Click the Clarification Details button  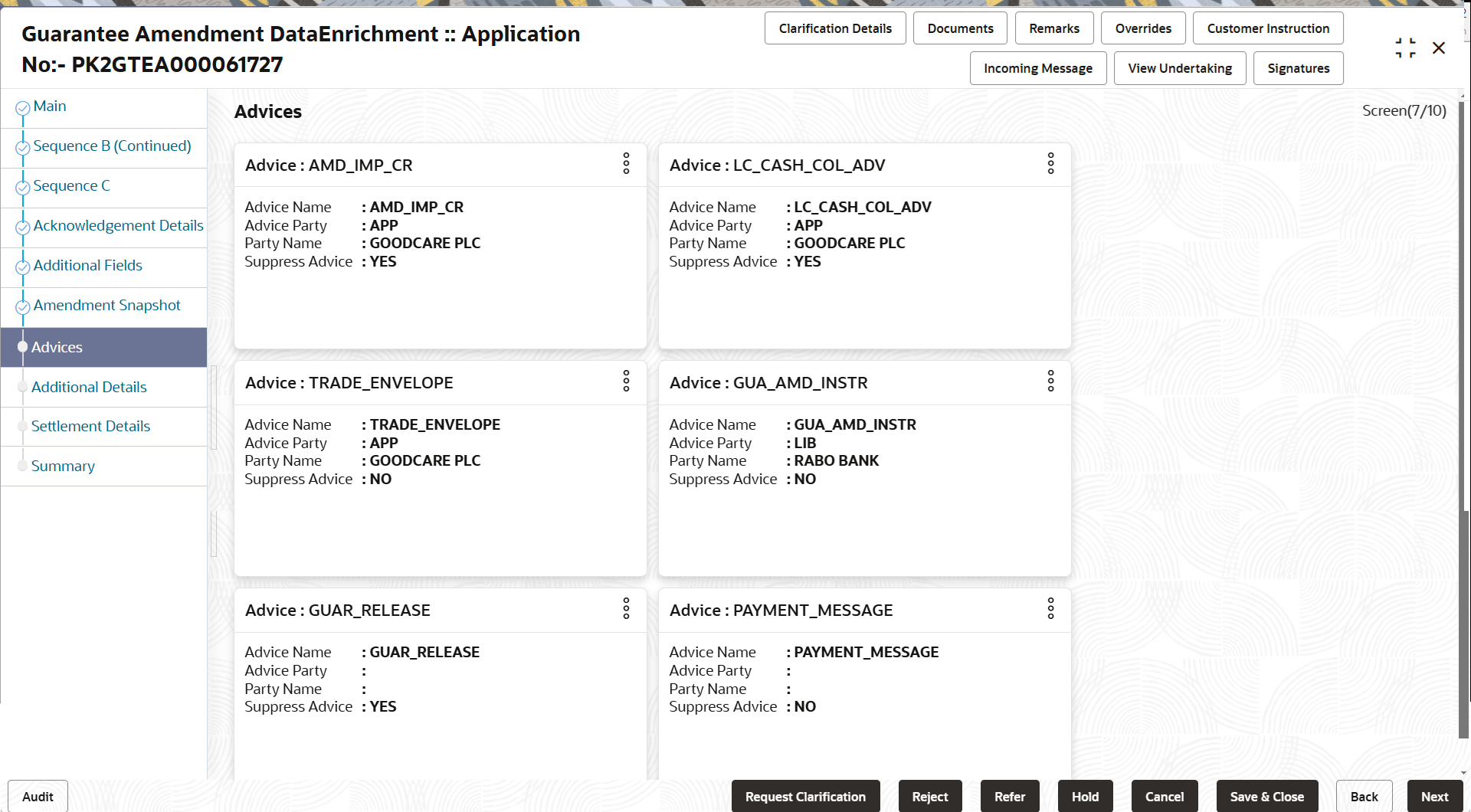pyautogui.click(x=835, y=28)
